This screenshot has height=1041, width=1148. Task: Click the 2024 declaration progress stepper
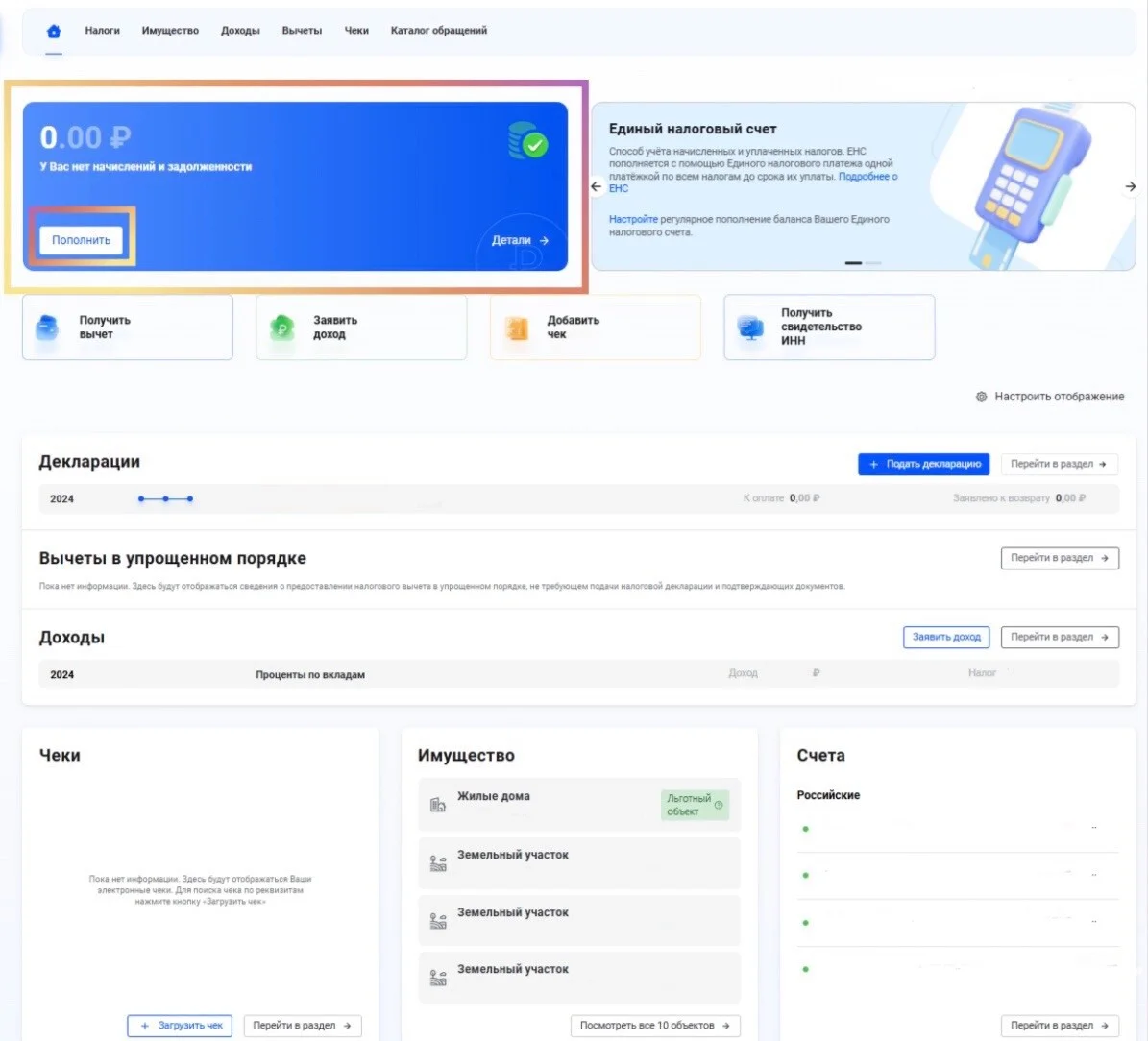(x=165, y=498)
